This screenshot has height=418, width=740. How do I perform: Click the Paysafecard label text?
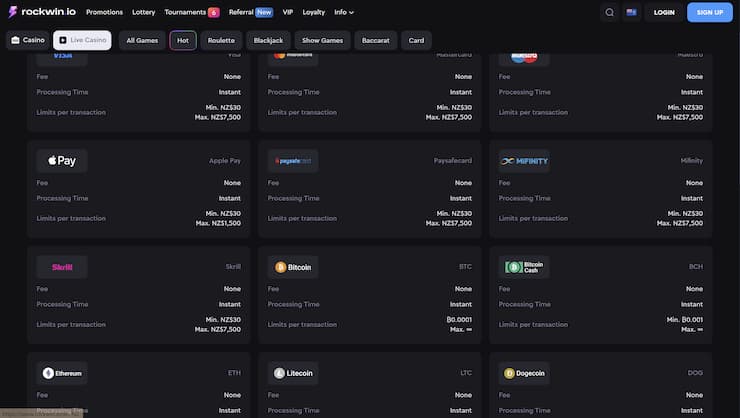point(453,161)
